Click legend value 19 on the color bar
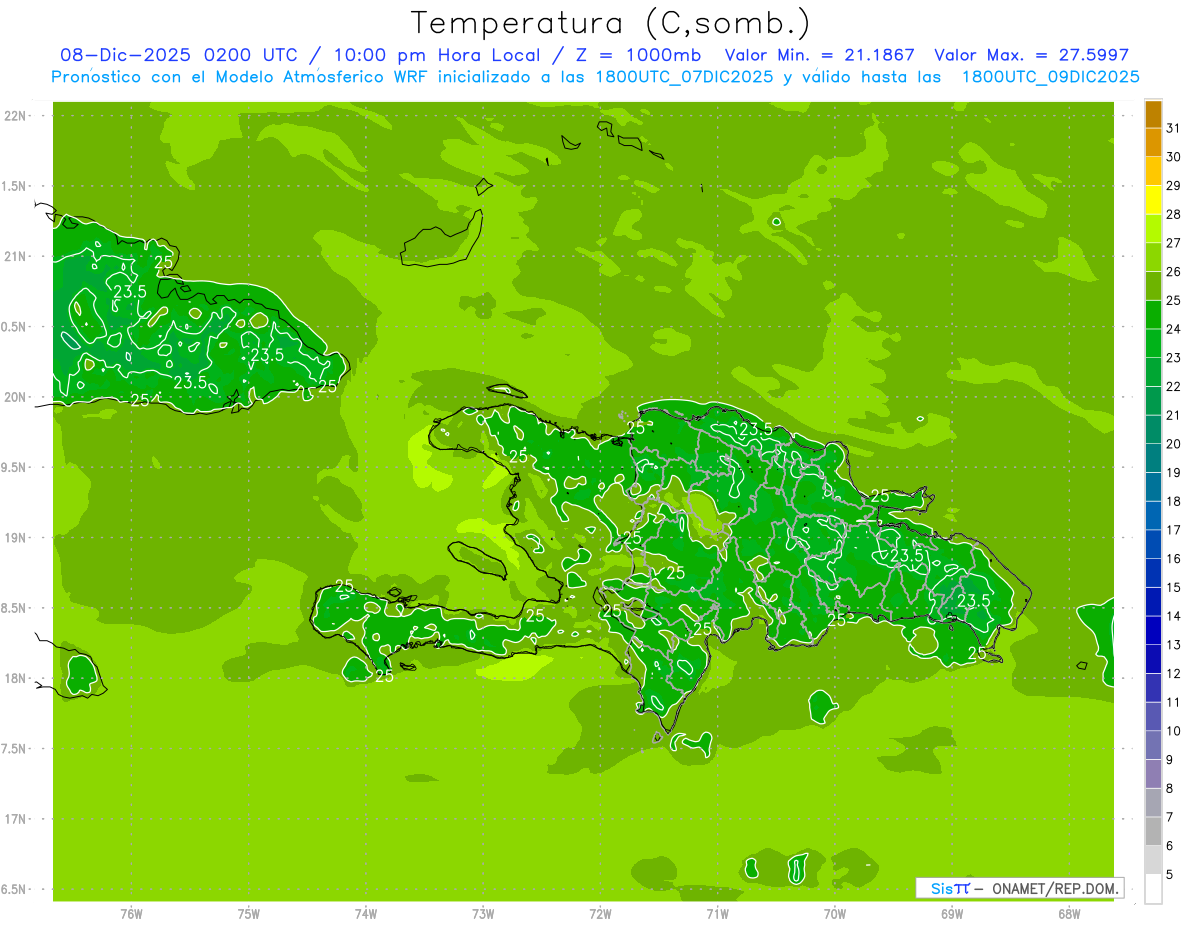The width and height of the screenshot is (1200, 927). pos(1174,473)
